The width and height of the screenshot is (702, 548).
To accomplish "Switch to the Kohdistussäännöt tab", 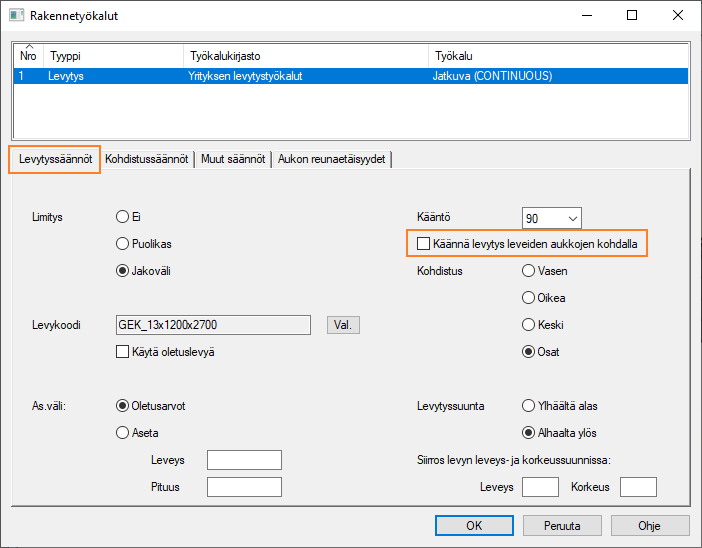I will coord(147,159).
